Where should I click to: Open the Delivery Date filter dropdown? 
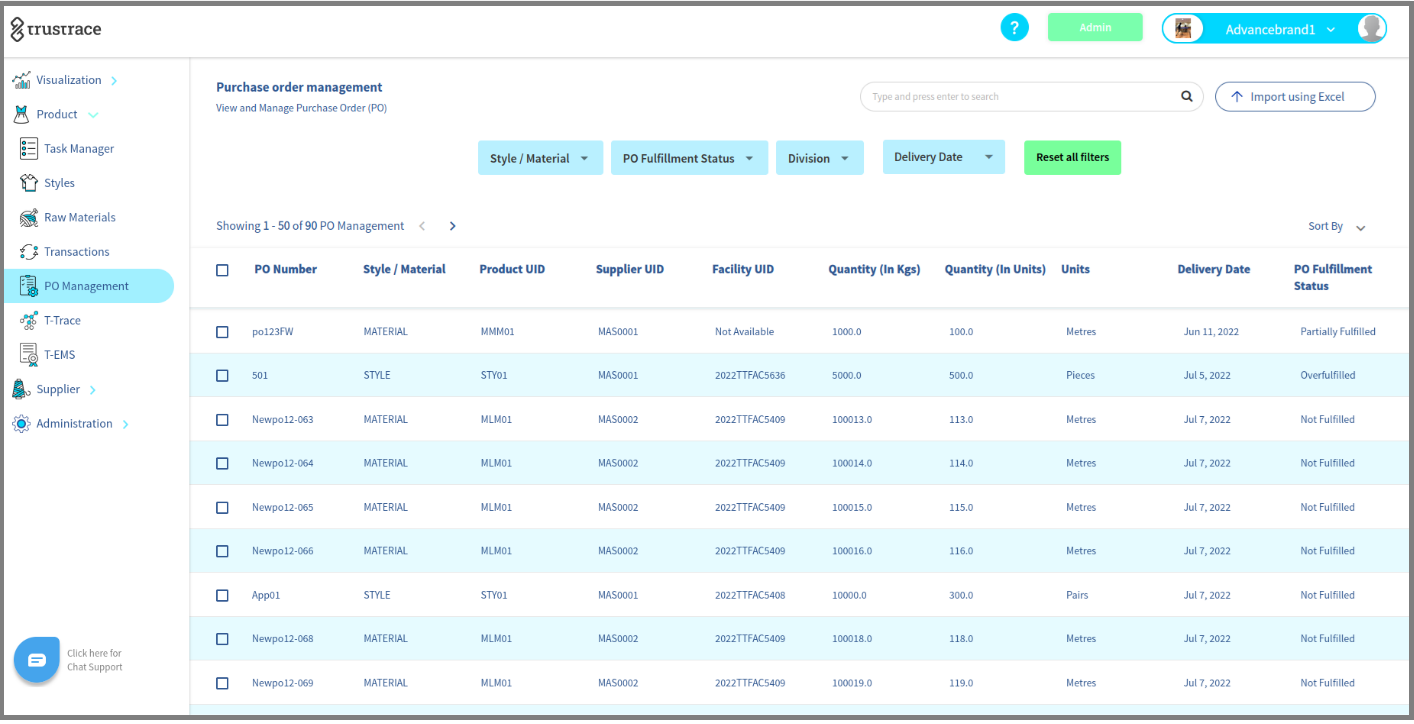pos(943,157)
